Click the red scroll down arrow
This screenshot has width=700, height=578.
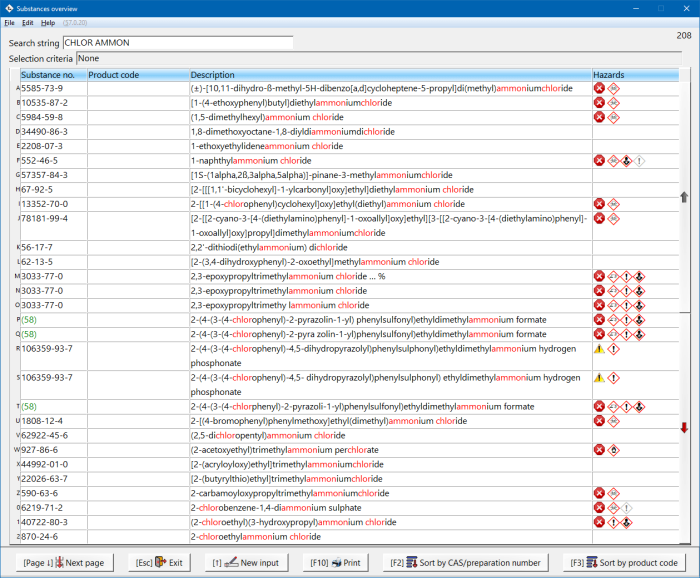coord(684,428)
